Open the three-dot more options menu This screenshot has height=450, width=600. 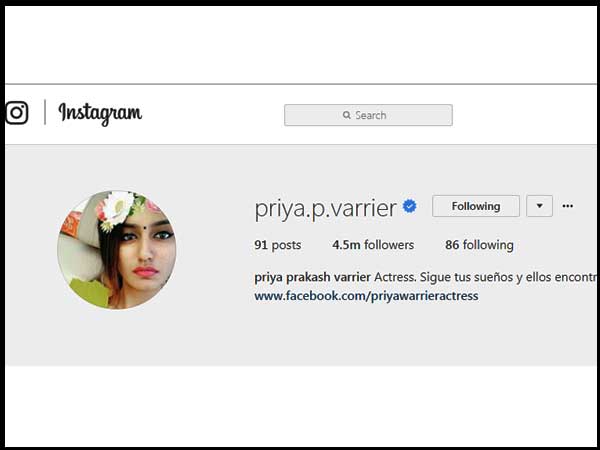coord(567,206)
